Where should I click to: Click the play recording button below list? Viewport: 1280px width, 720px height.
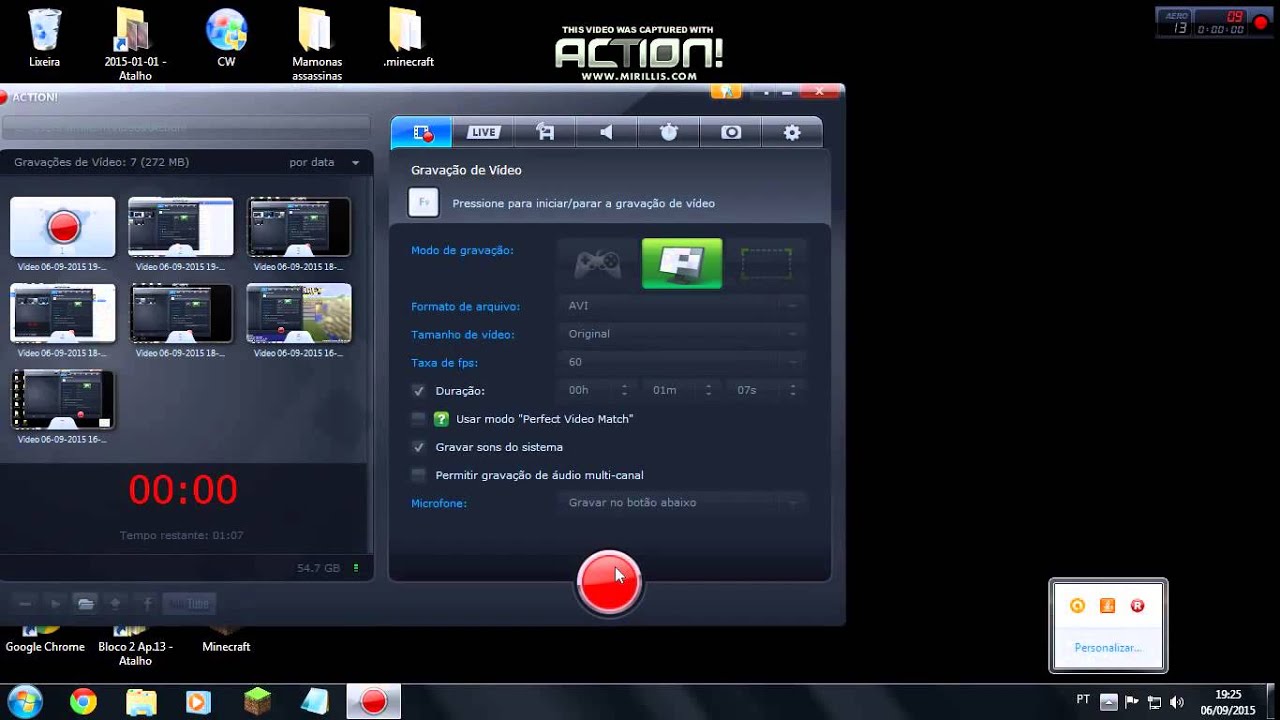pyautogui.click(x=56, y=603)
